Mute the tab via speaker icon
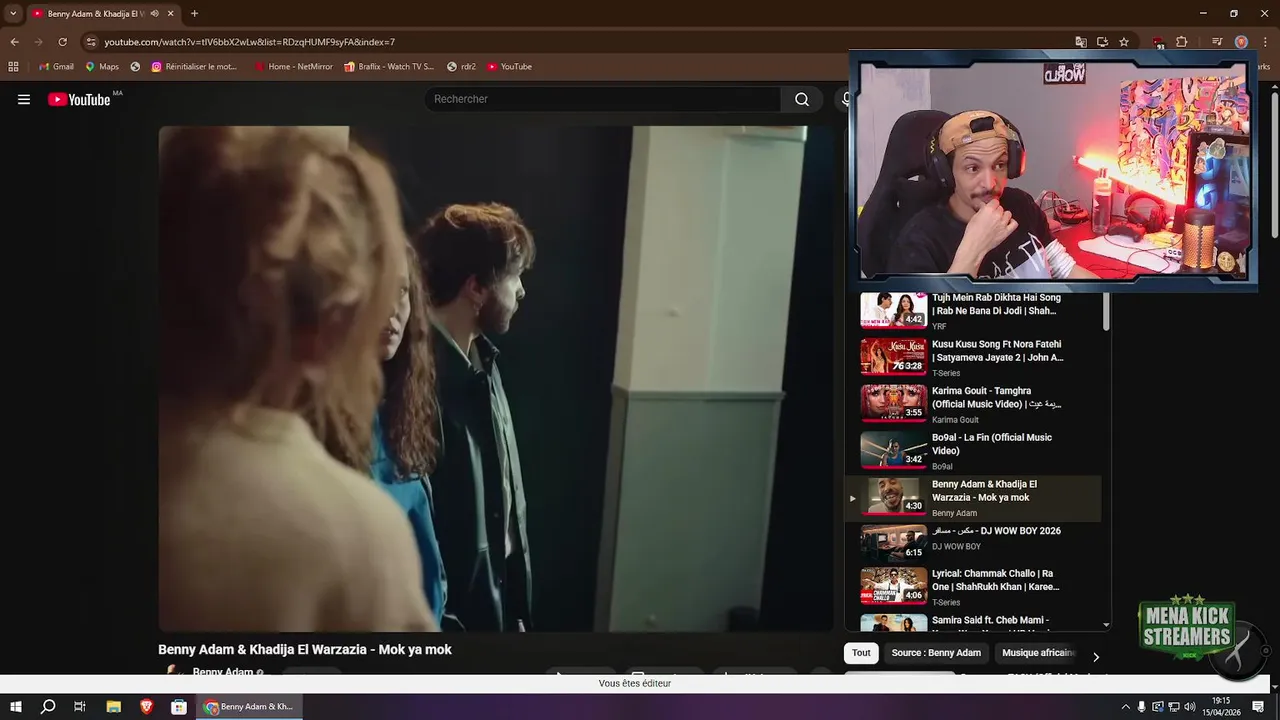Screen dimensions: 1280x720 click(x=154, y=14)
